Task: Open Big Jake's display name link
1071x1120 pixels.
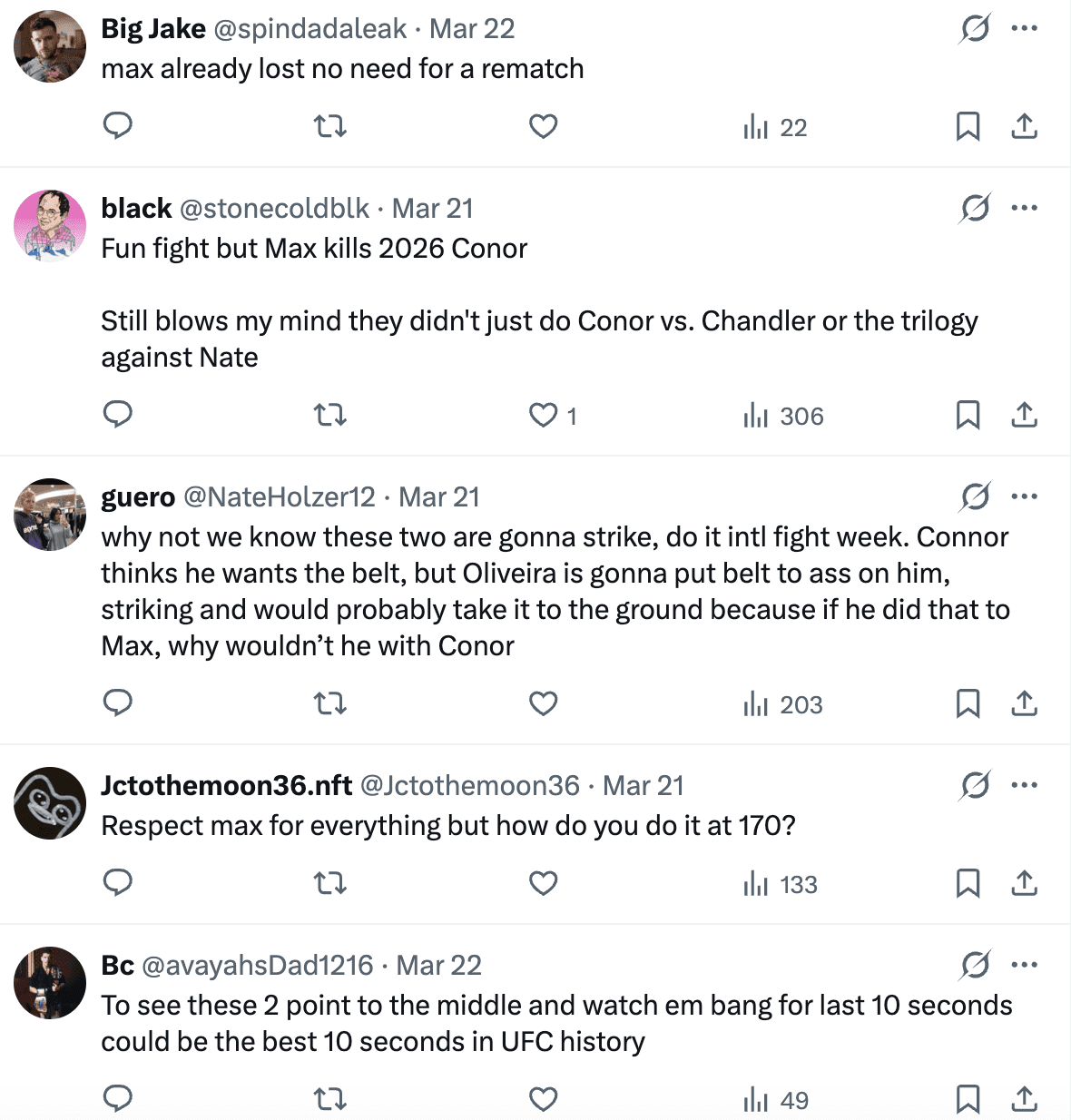Action: [153, 29]
